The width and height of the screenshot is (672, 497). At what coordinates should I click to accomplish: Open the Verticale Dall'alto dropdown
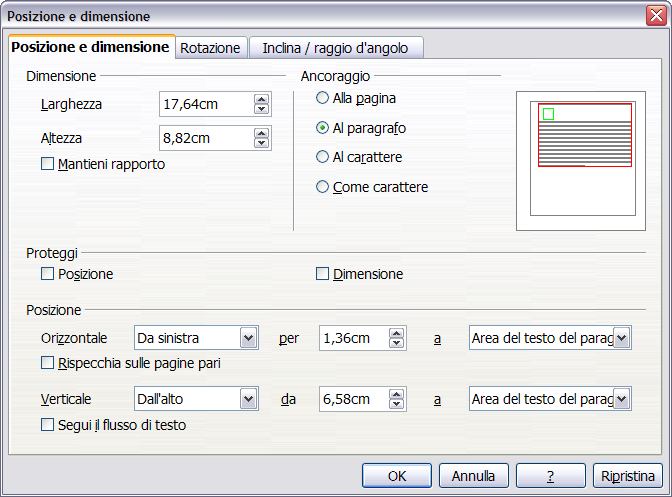[x=248, y=400]
